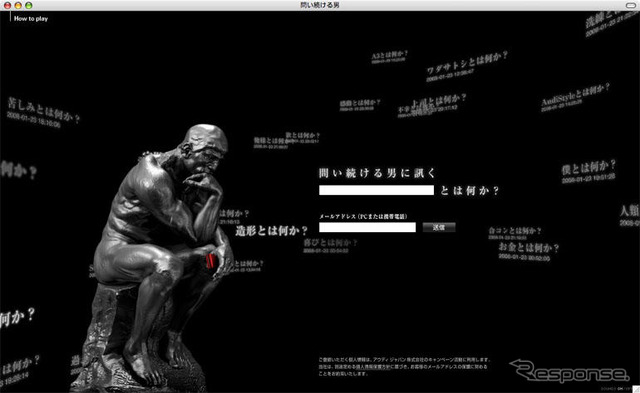The height and width of the screenshot is (393, 640).
Task: Click the question field before とは何か？
Action: click(376, 190)
